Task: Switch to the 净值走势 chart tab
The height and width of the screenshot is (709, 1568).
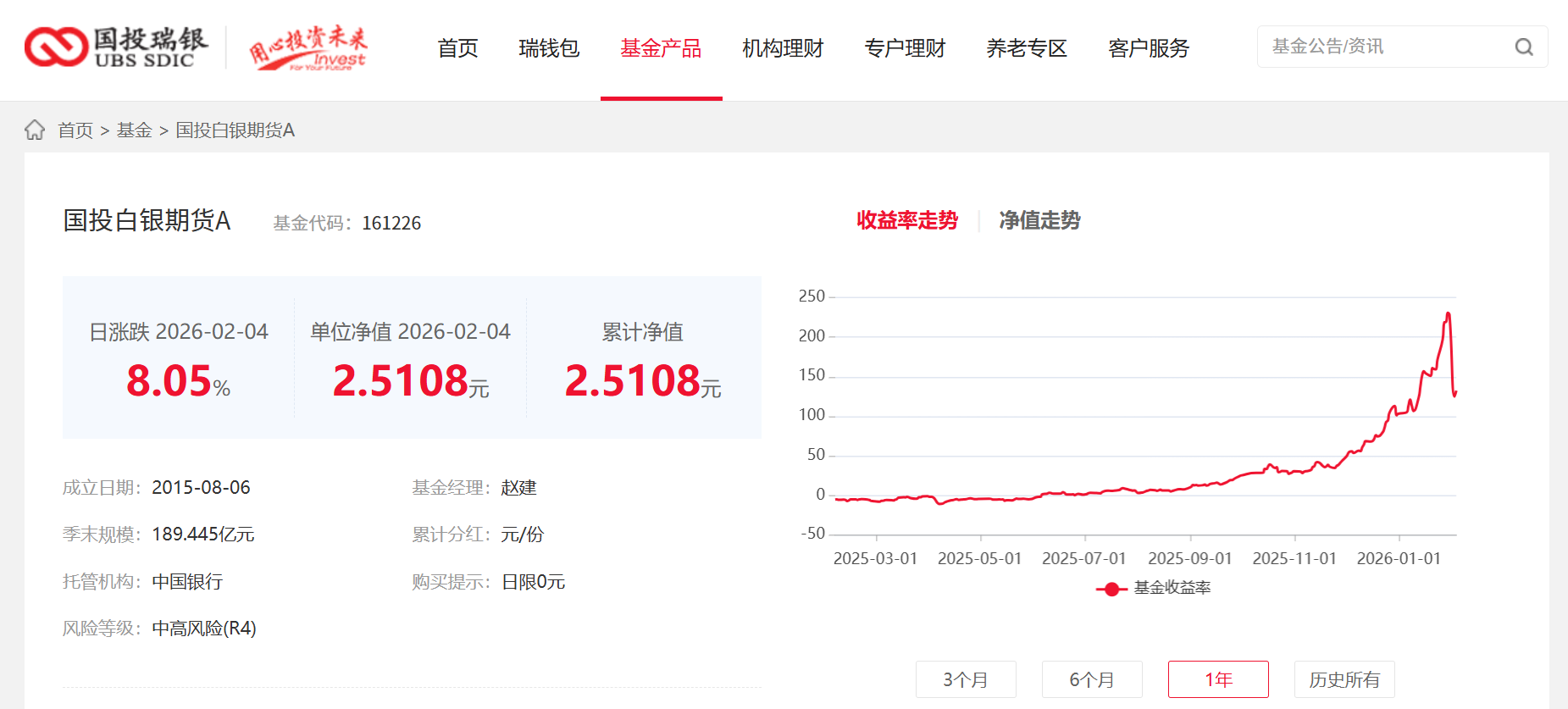Action: 1039,220
